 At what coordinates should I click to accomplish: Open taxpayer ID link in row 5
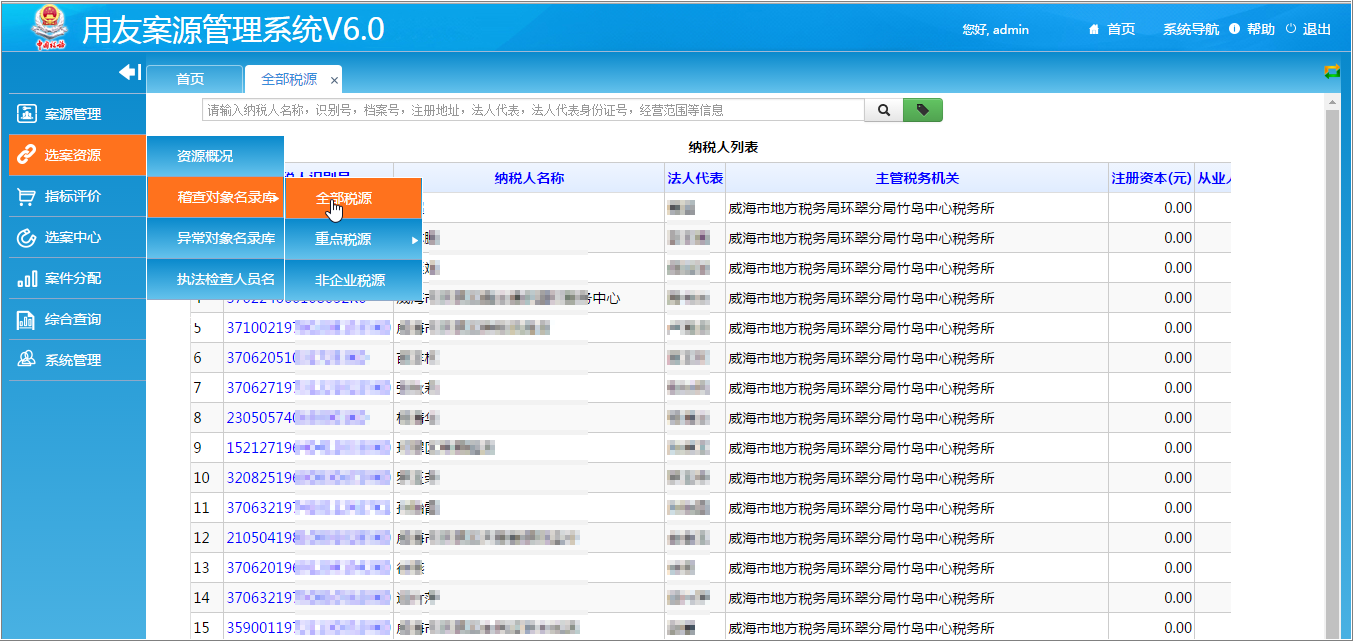pos(308,328)
